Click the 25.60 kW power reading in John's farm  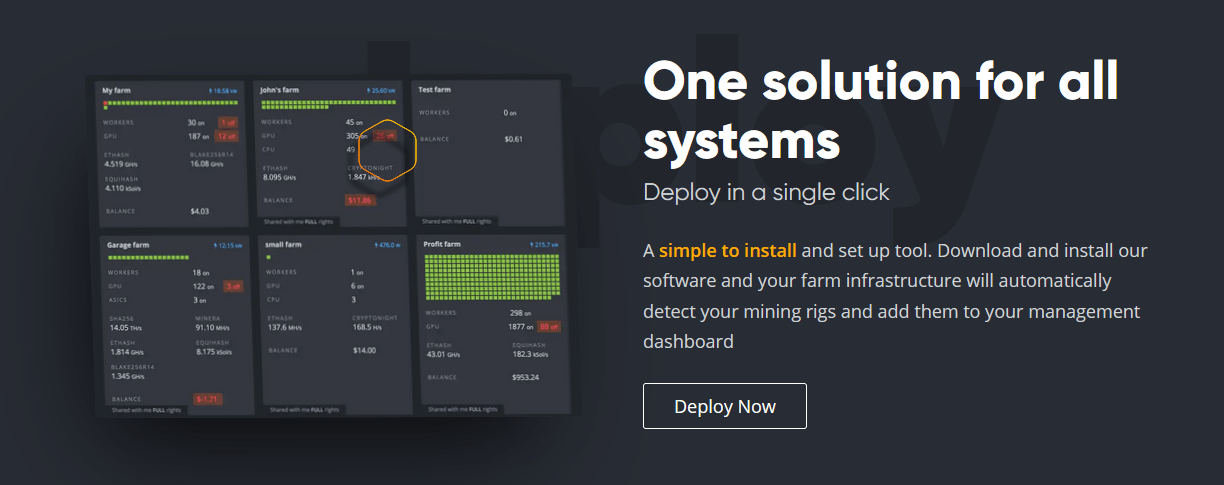[382, 91]
